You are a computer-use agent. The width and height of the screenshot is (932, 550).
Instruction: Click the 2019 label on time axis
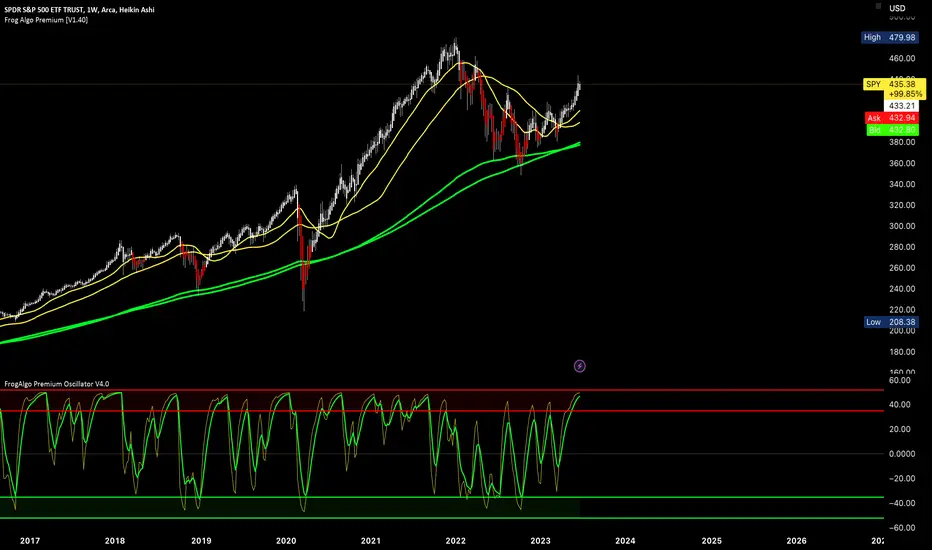pyautogui.click(x=201, y=540)
